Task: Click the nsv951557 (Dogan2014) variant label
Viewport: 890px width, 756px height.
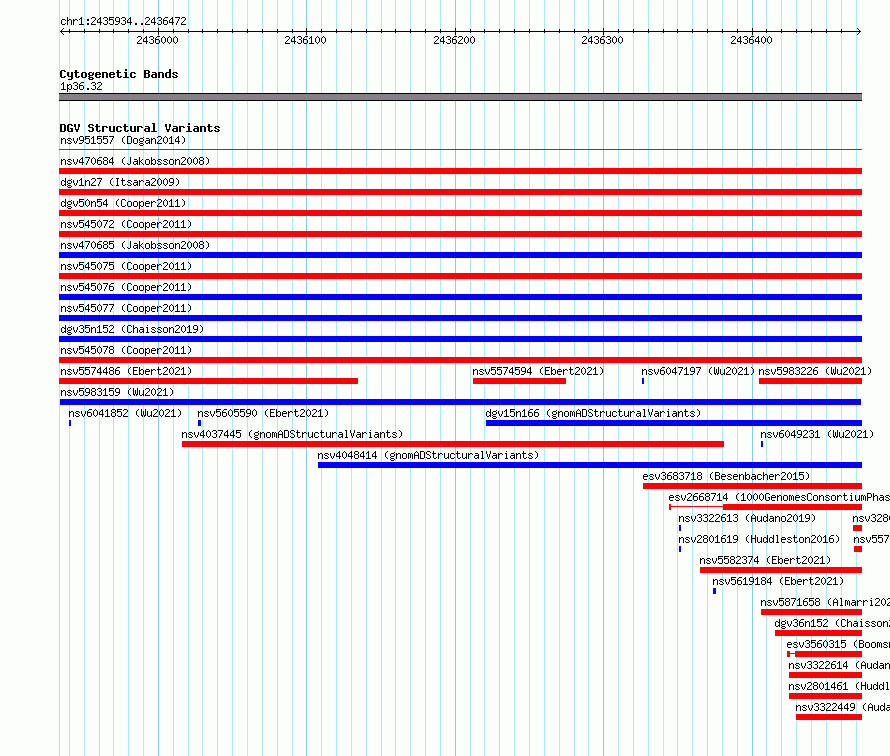Action: point(123,140)
